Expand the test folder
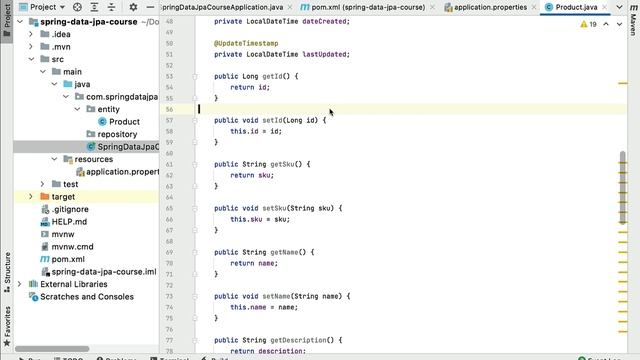Image resolution: width=640 pixels, height=360 pixels. point(42,184)
